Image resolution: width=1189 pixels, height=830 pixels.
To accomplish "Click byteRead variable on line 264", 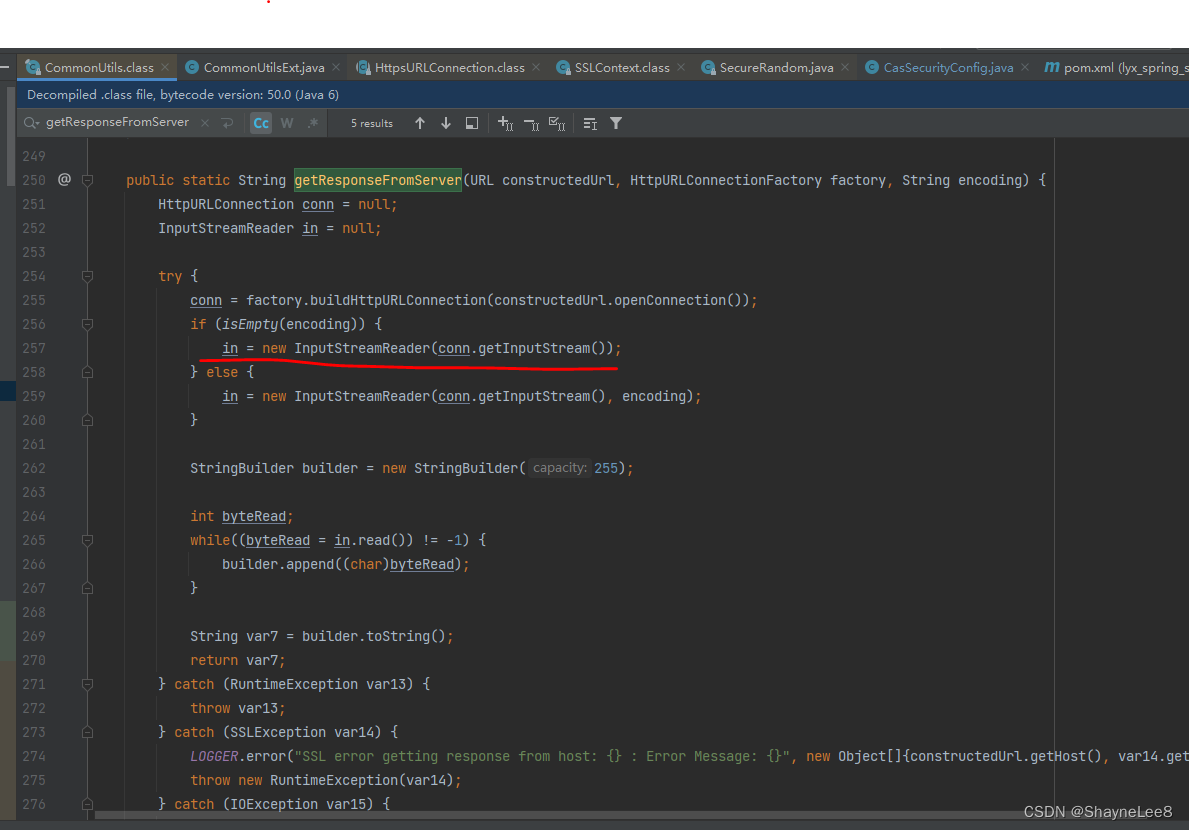I will pyautogui.click(x=253, y=516).
